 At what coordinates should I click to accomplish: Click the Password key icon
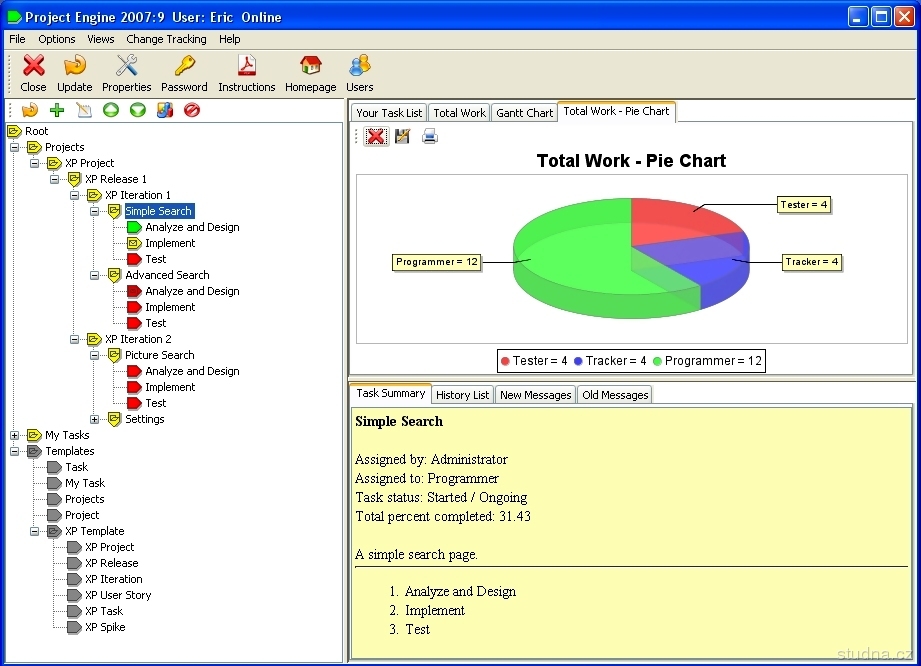point(184,67)
